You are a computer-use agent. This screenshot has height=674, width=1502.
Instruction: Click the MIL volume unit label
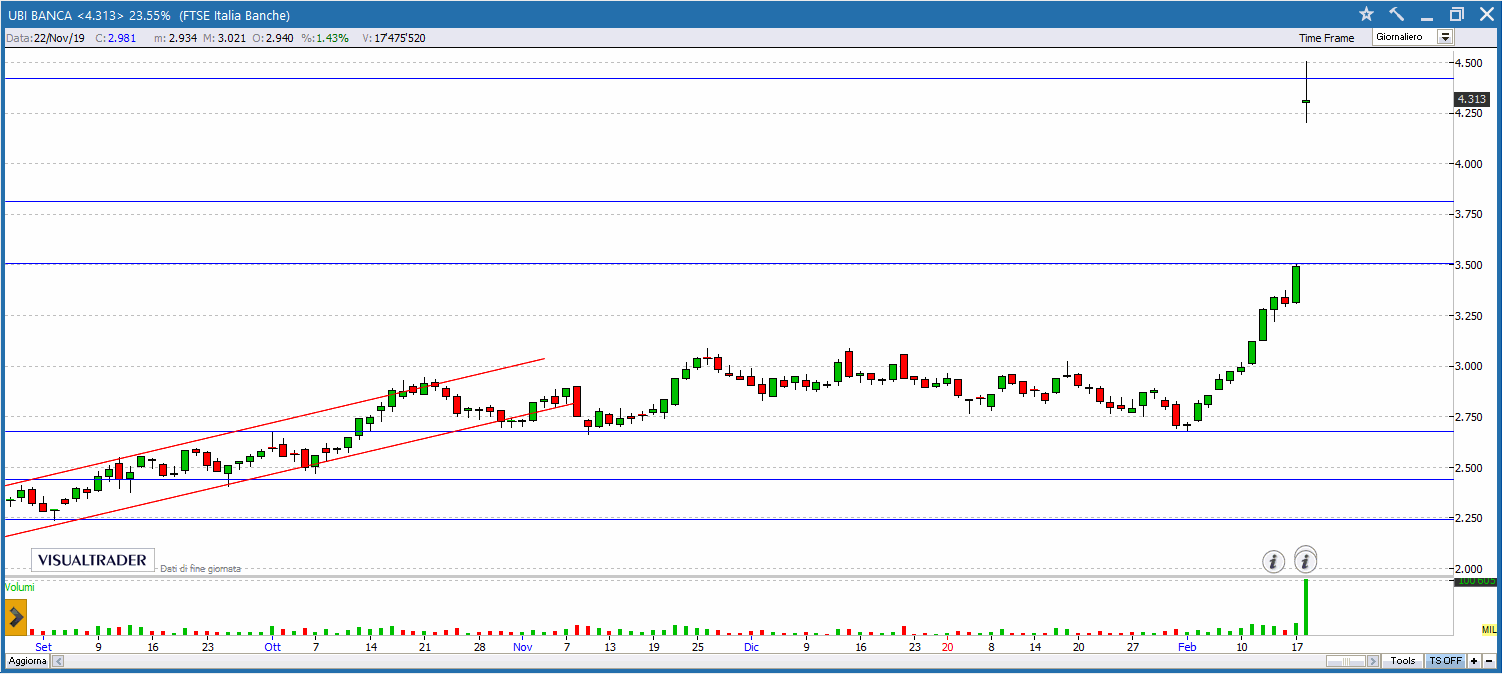coord(1489,629)
